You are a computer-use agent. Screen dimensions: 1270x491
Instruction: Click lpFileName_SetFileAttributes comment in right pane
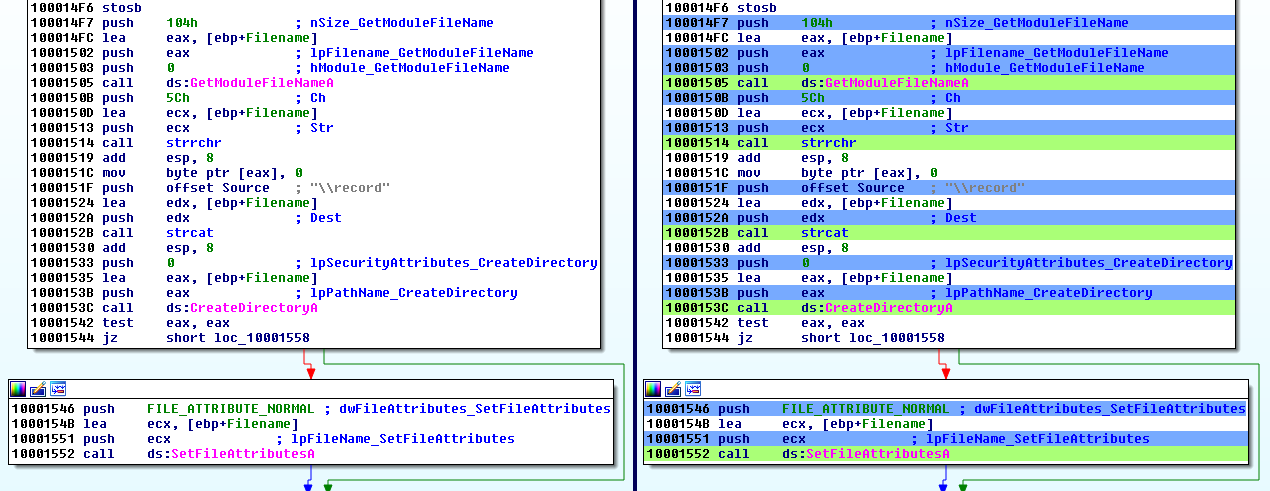1038,439
